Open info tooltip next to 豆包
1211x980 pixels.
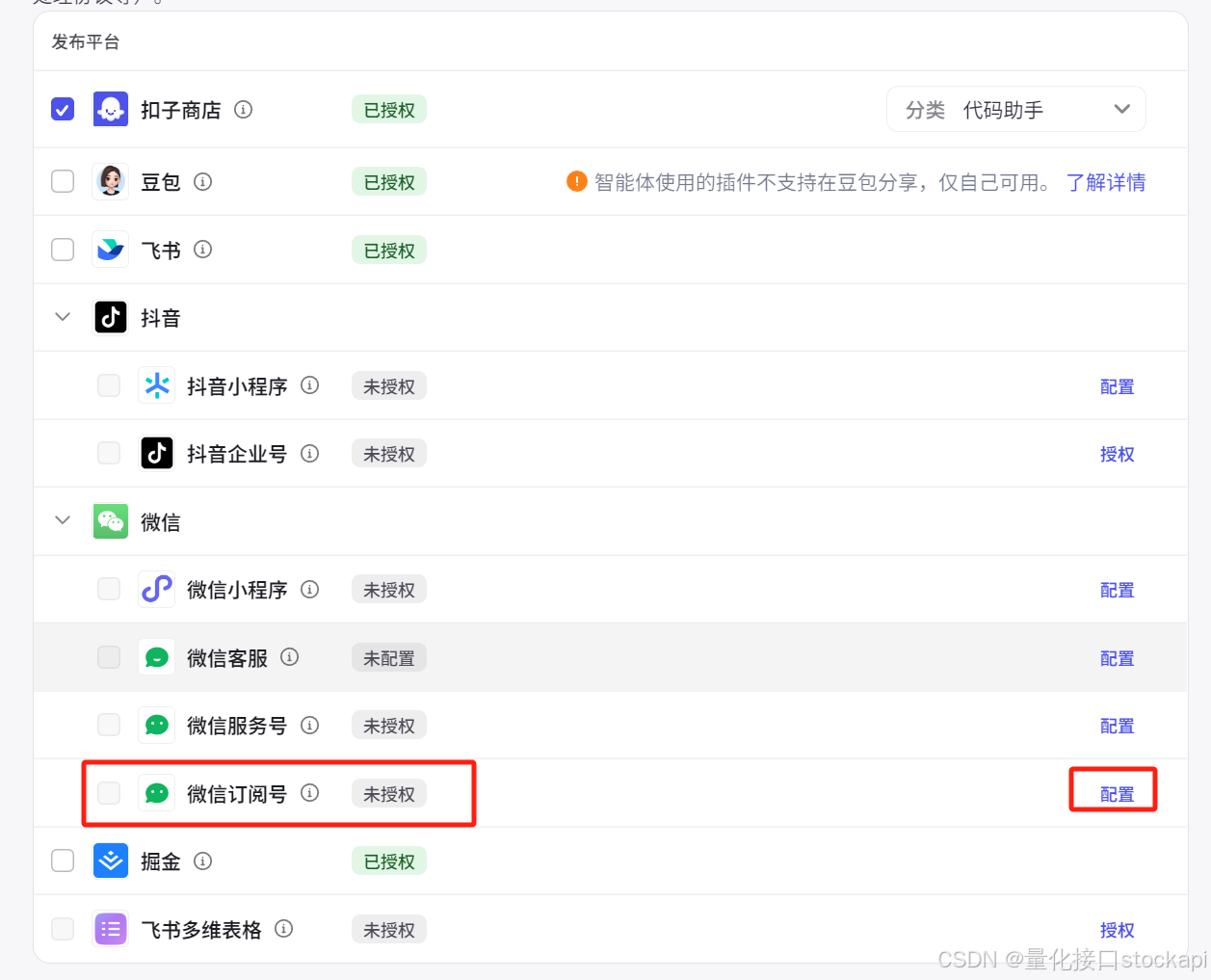[x=202, y=181]
